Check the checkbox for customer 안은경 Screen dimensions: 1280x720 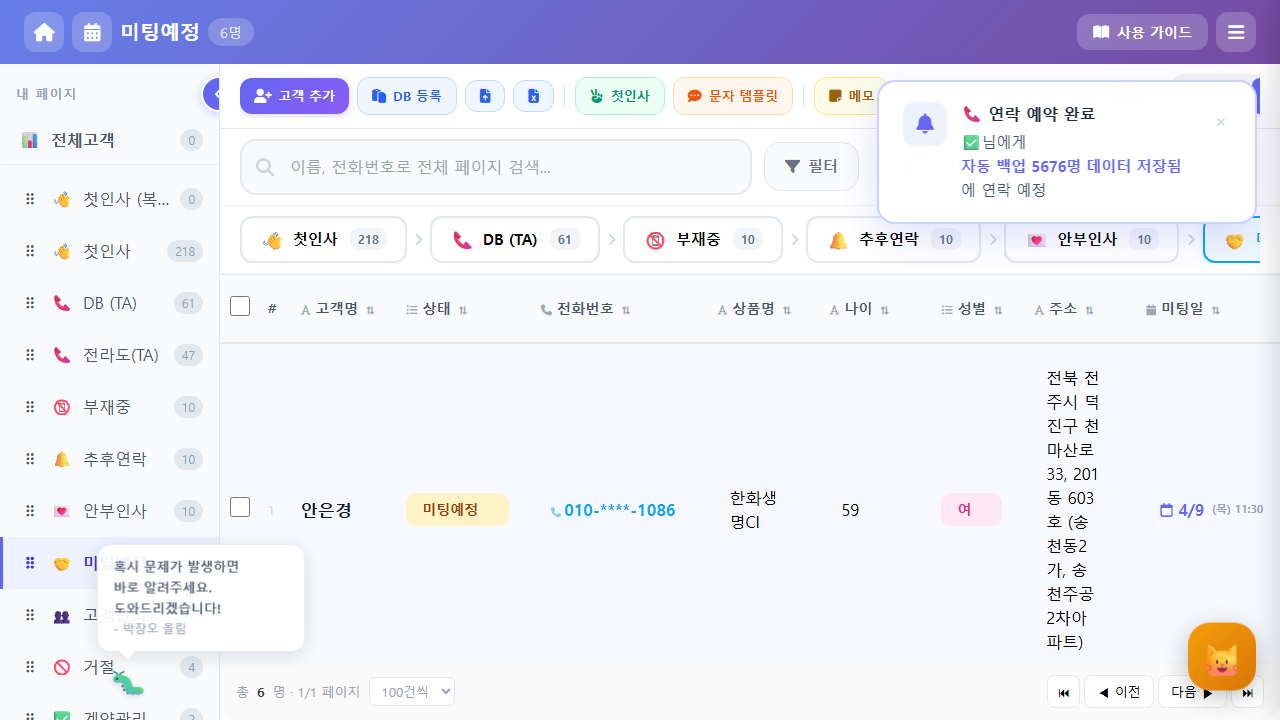point(240,507)
